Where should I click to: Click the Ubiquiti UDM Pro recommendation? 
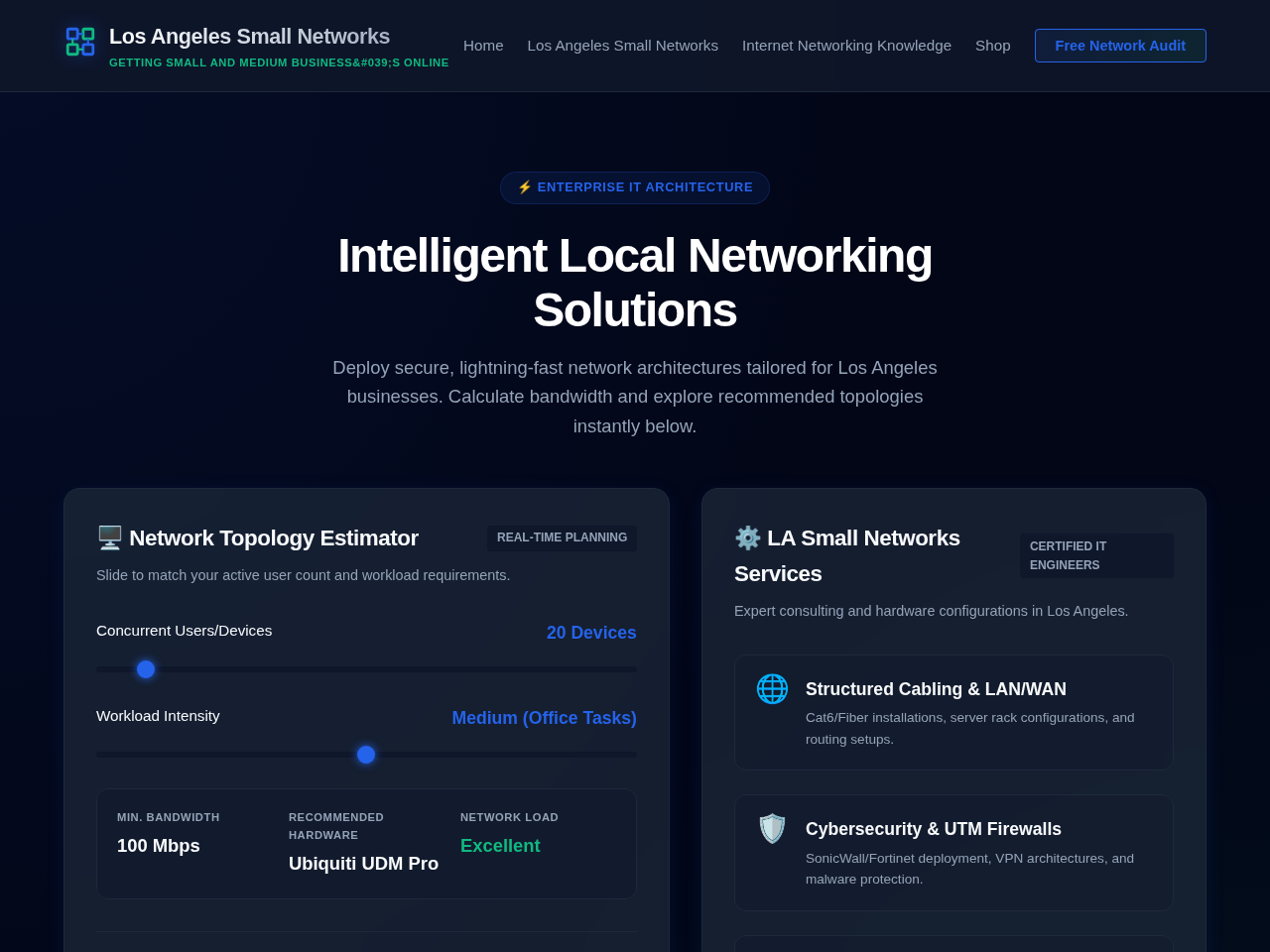click(363, 864)
